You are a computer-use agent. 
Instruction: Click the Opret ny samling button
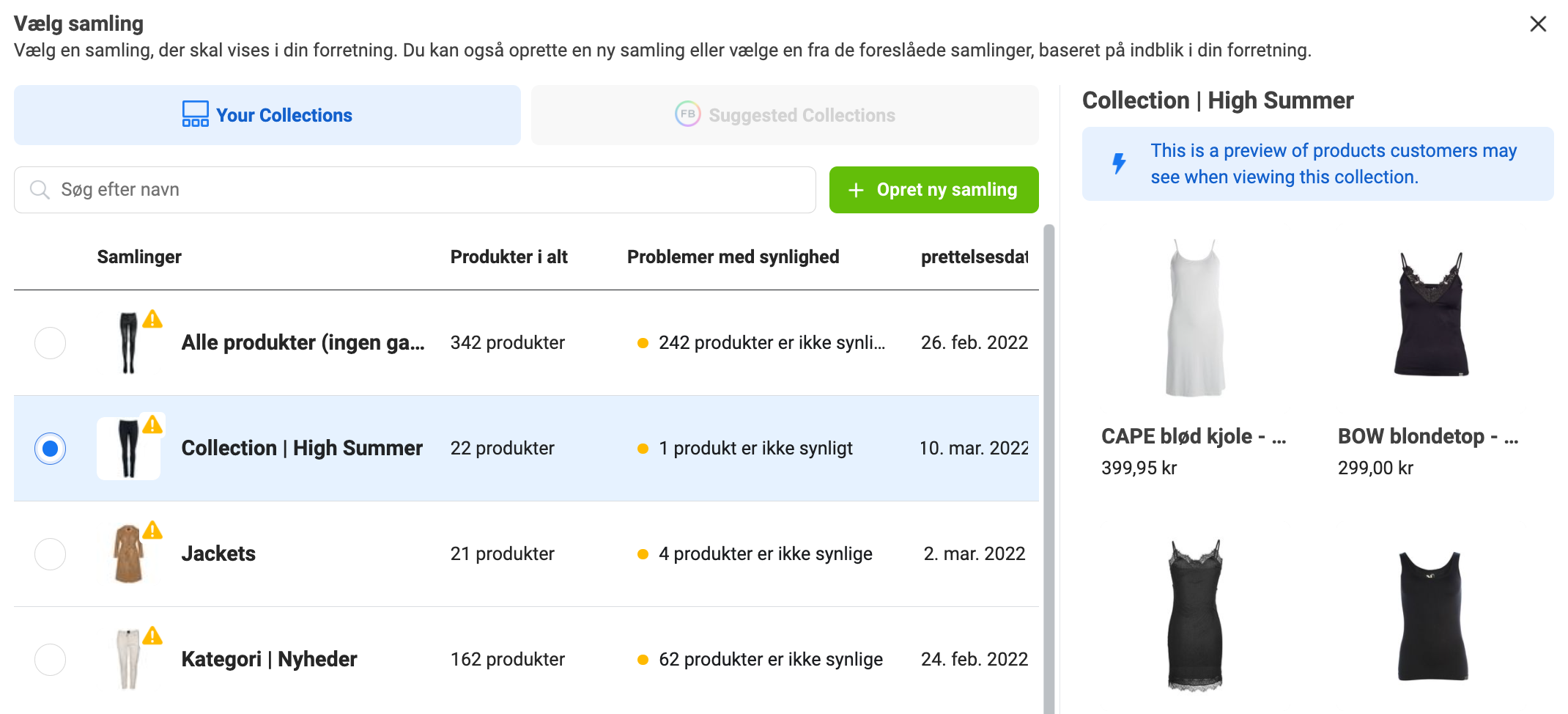(x=933, y=190)
